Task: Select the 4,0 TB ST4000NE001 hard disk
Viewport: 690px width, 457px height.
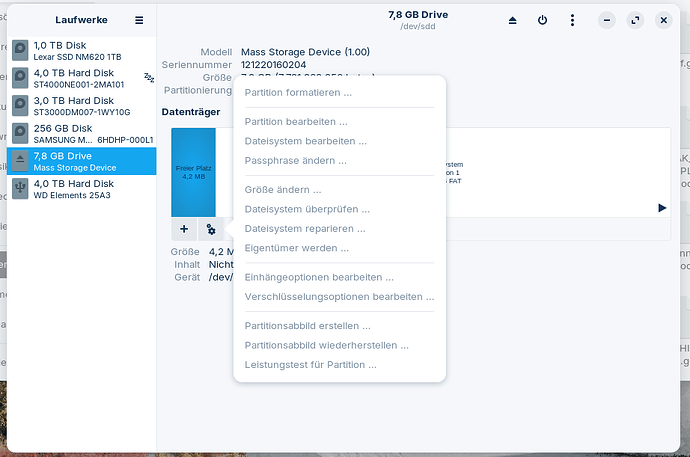Action: click(x=80, y=78)
